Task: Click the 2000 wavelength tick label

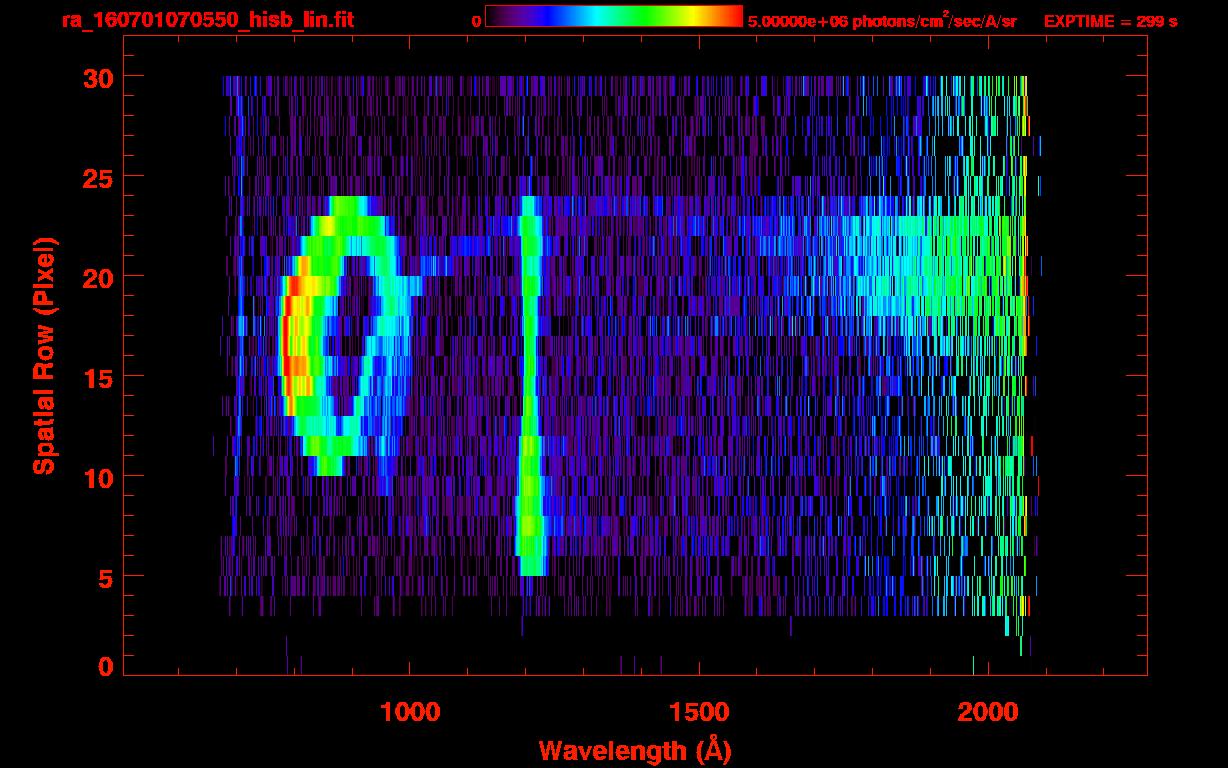Action: point(987,712)
